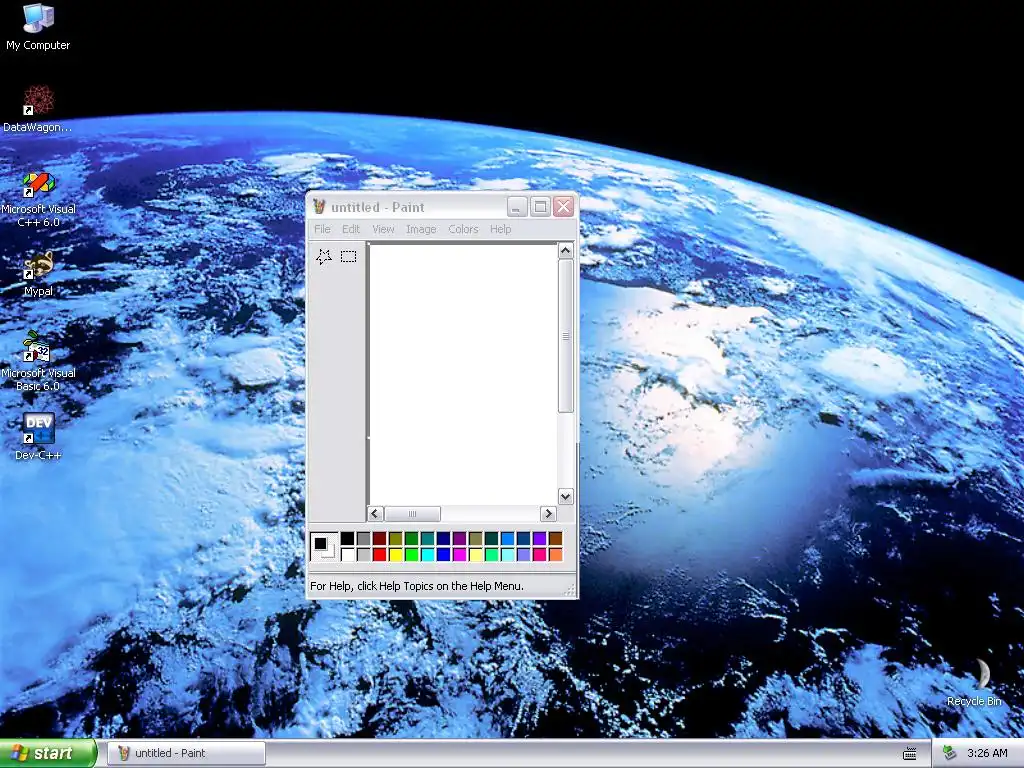Image resolution: width=1024 pixels, height=768 pixels.
Task: Click the network tray icon beside the clock
Action: click(x=949, y=753)
